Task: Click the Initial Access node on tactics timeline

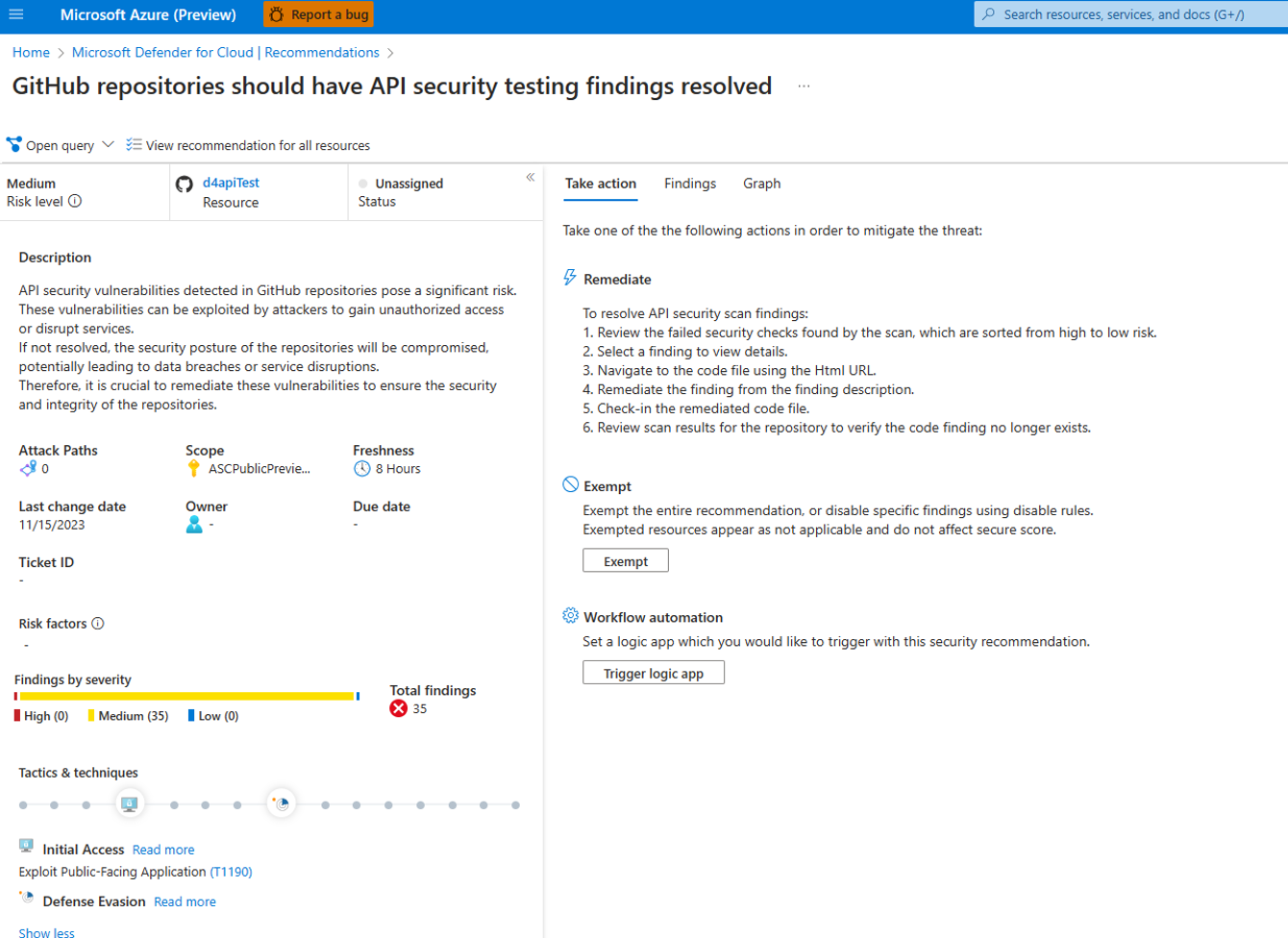Action: click(x=129, y=804)
